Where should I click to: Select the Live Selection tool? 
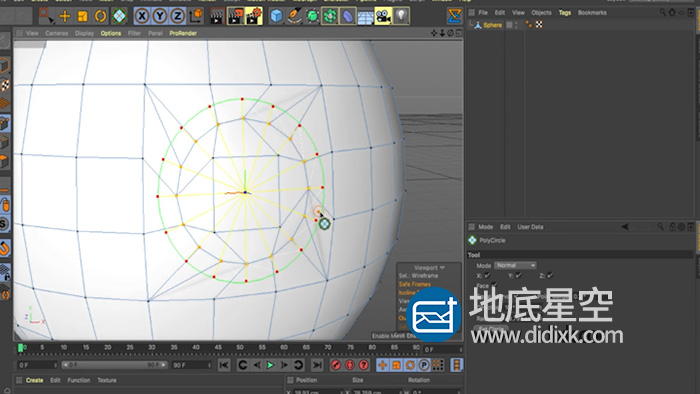pyautogui.click(x=46, y=16)
